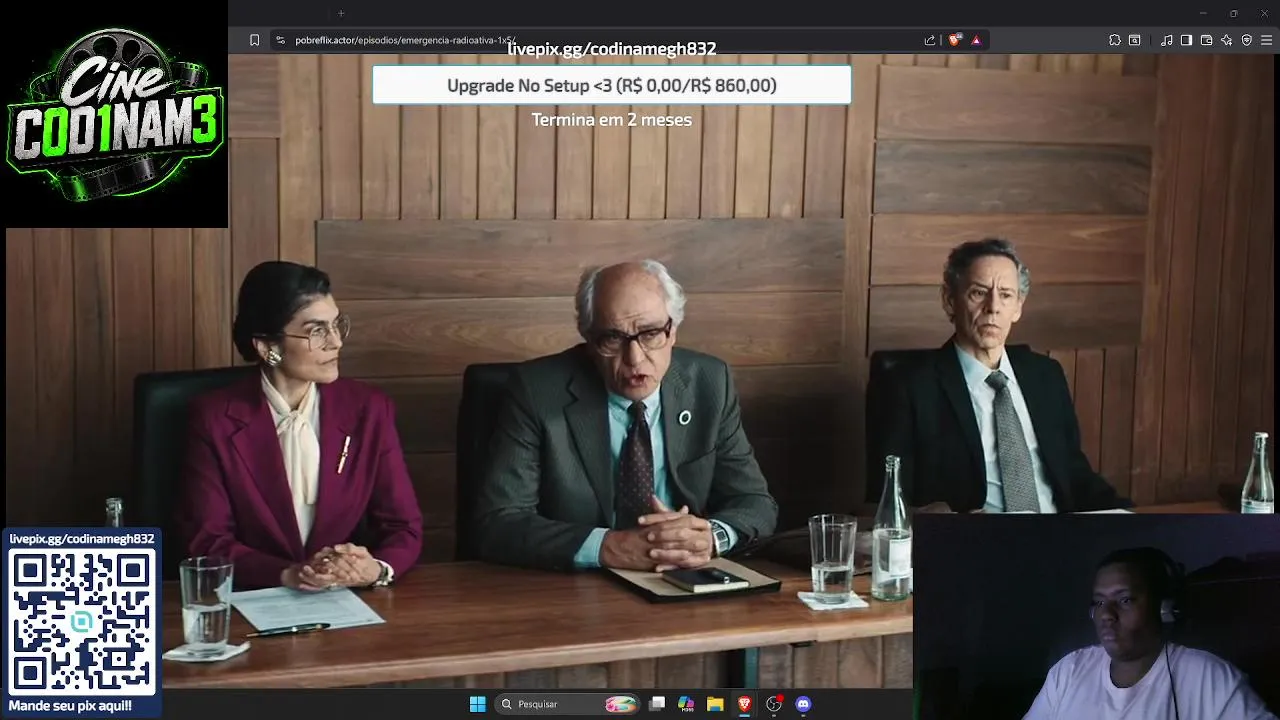Click the streamer webcam overlay
Image resolution: width=1280 pixels, height=720 pixels.
[x=1096, y=616]
